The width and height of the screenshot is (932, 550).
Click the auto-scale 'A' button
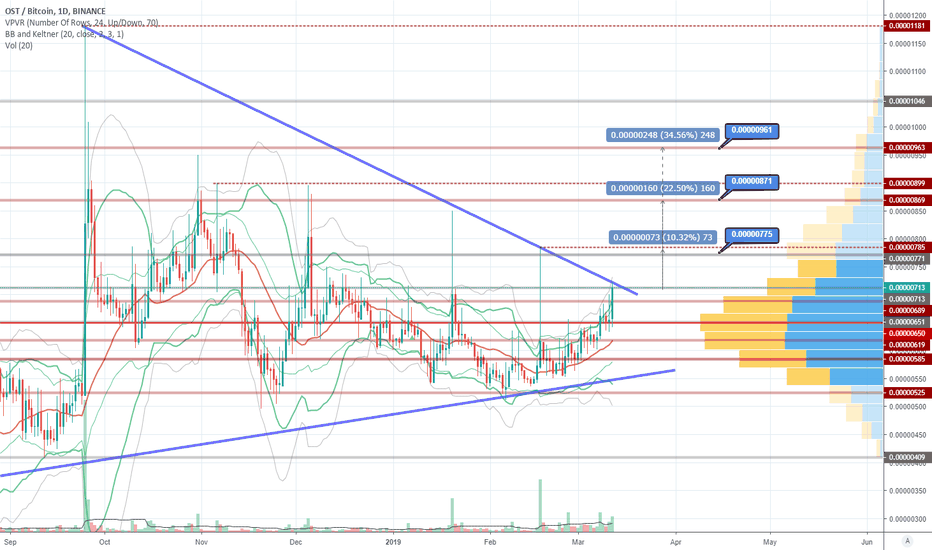(907, 540)
